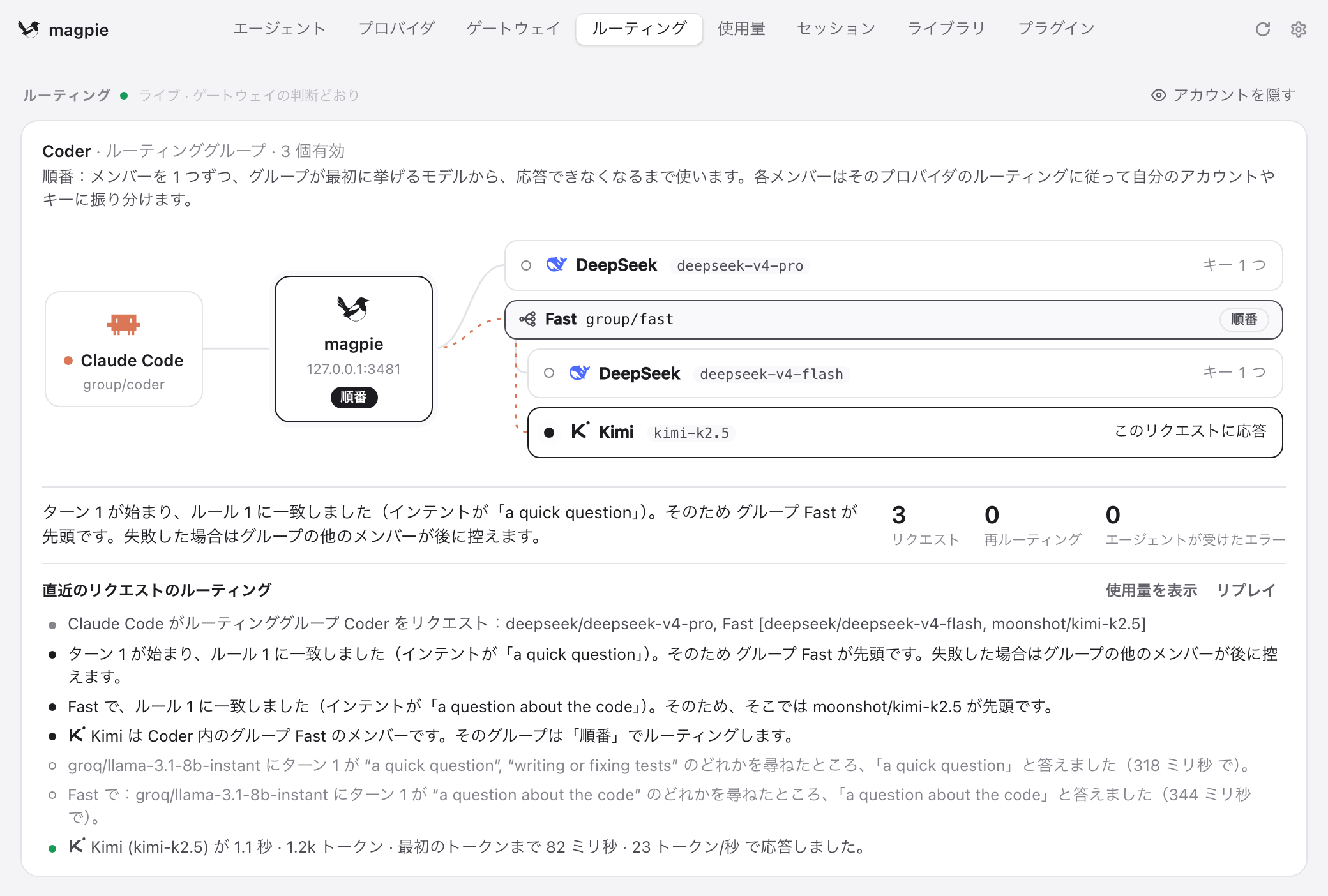This screenshot has width=1328, height=896.
Task: Click green live status dot beside ルーティング
Action: click(x=124, y=96)
